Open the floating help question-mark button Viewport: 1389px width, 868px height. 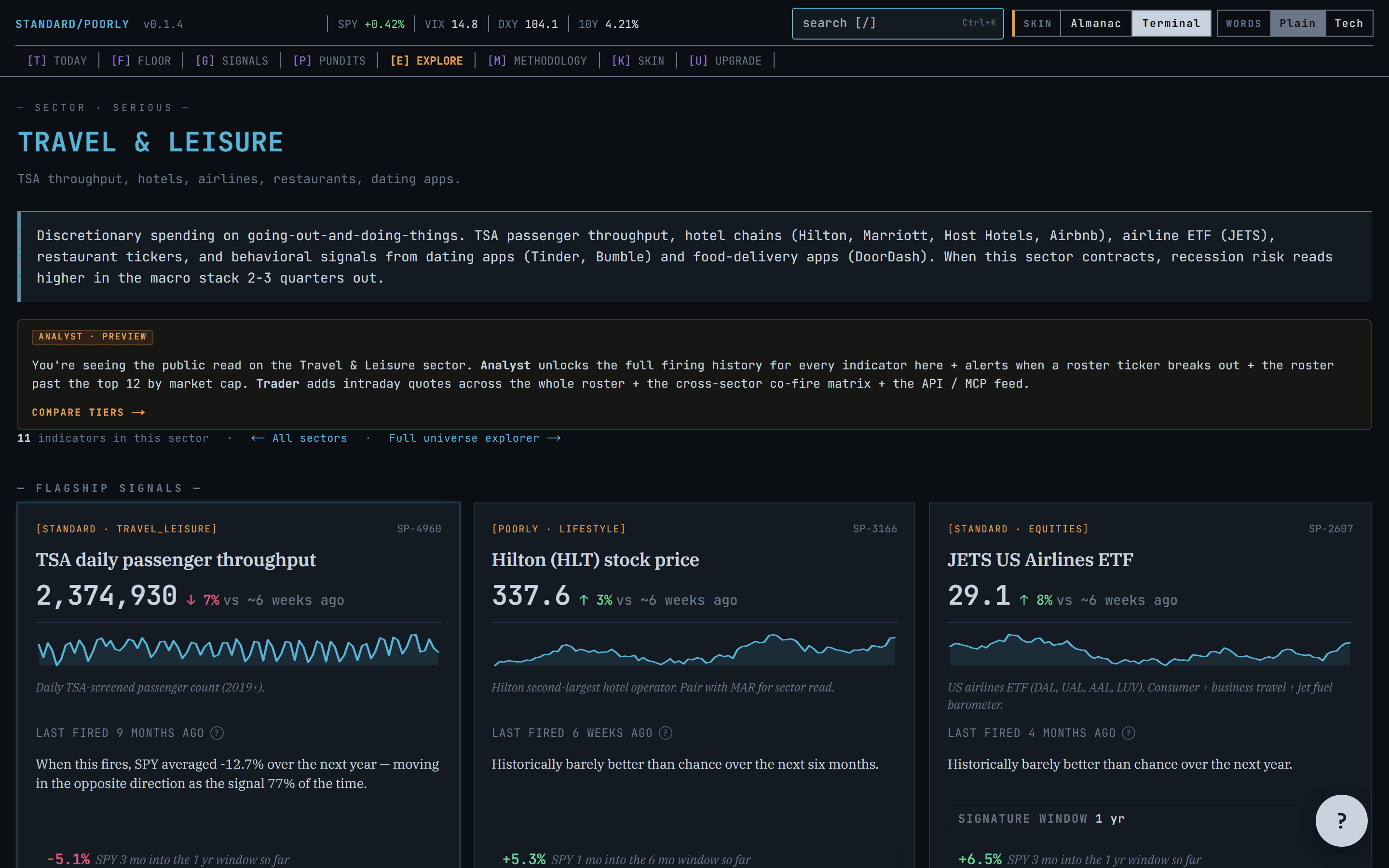tap(1341, 820)
